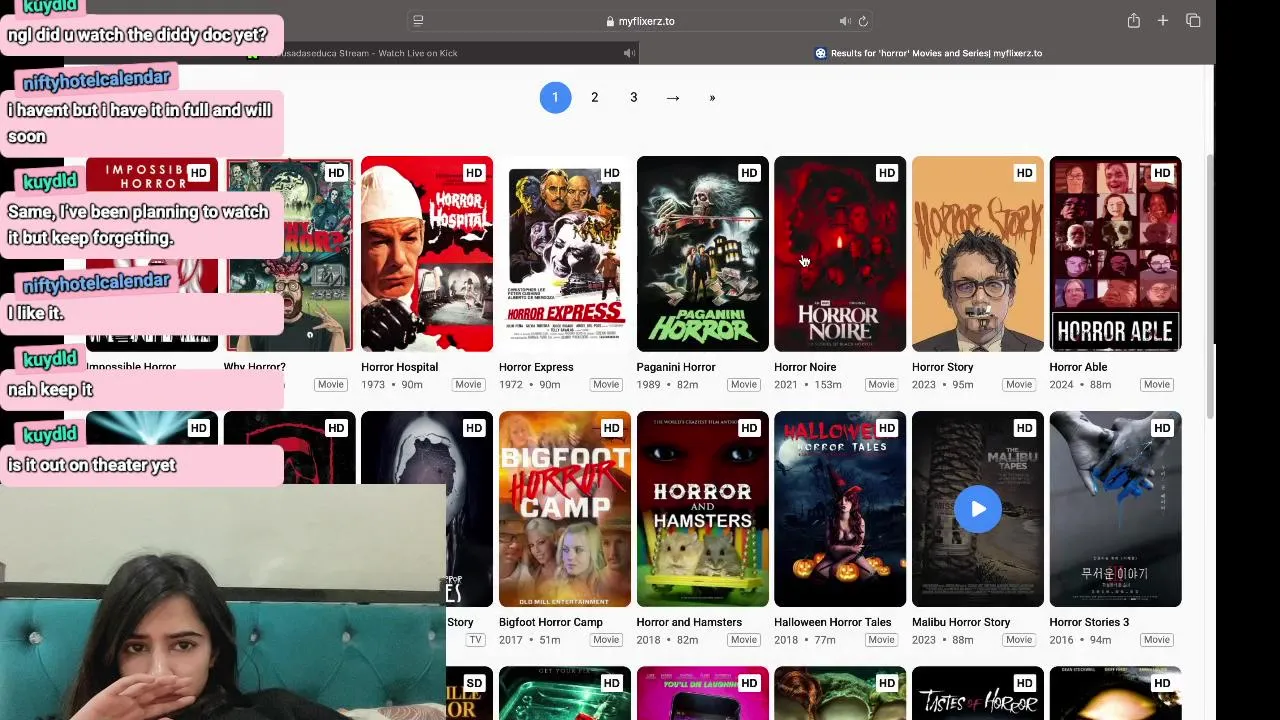
Task: Click Movie tag under Bigfoot Horror Camp
Action: tap(606, 639)
